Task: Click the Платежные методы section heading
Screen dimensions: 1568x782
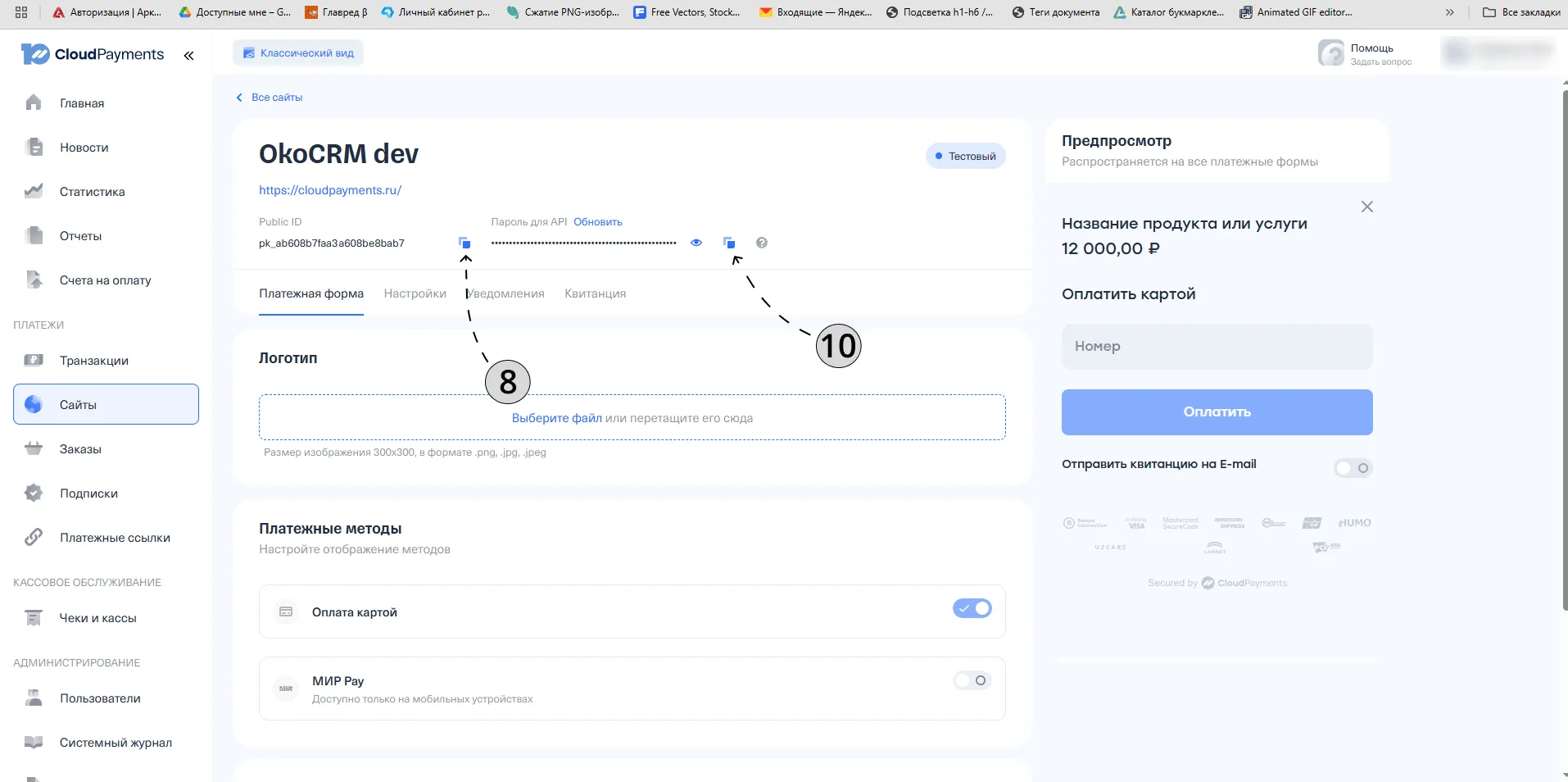Action: [x=330, y=529]
